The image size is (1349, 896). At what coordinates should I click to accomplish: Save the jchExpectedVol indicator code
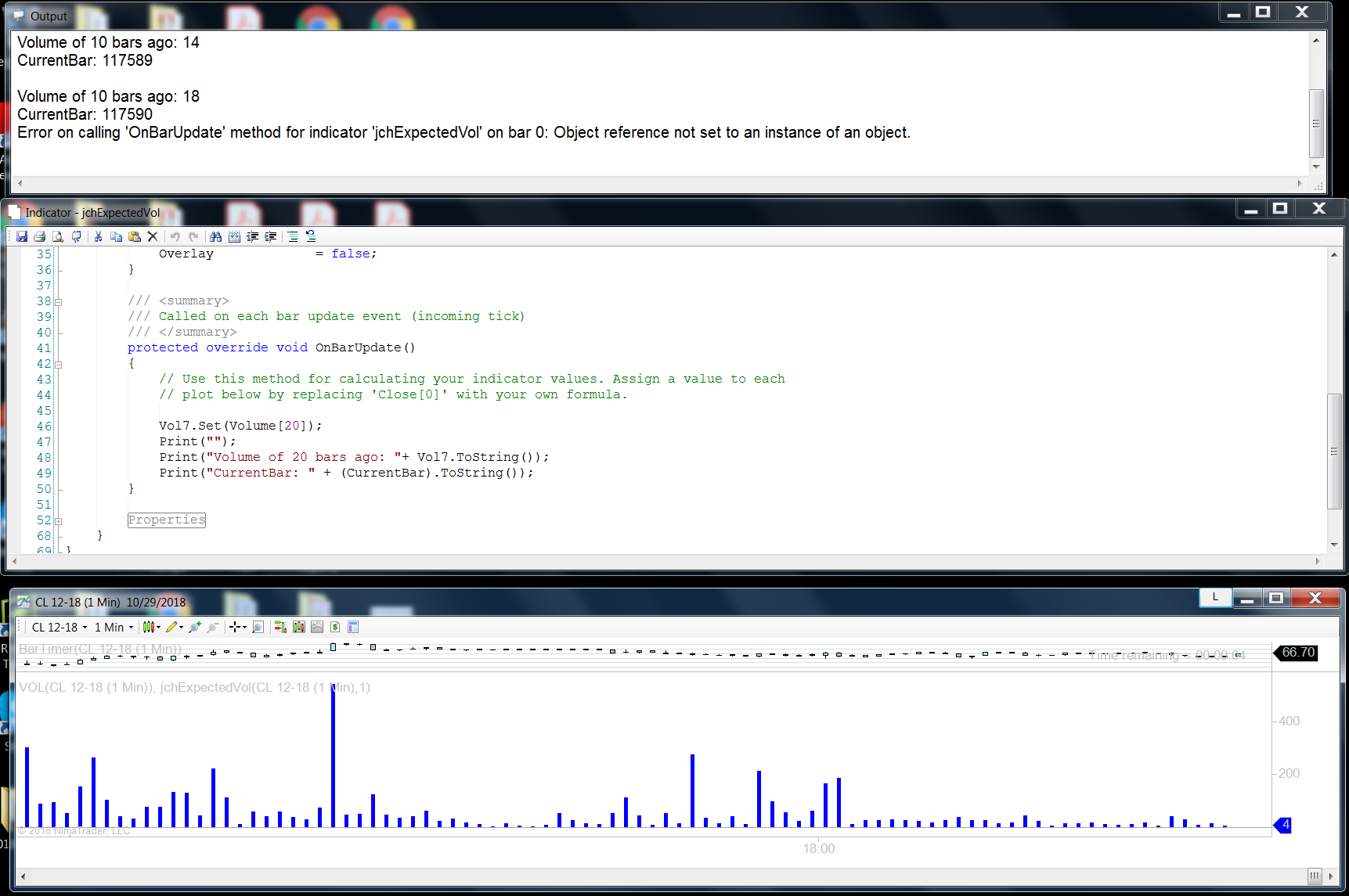click(22, 236)
